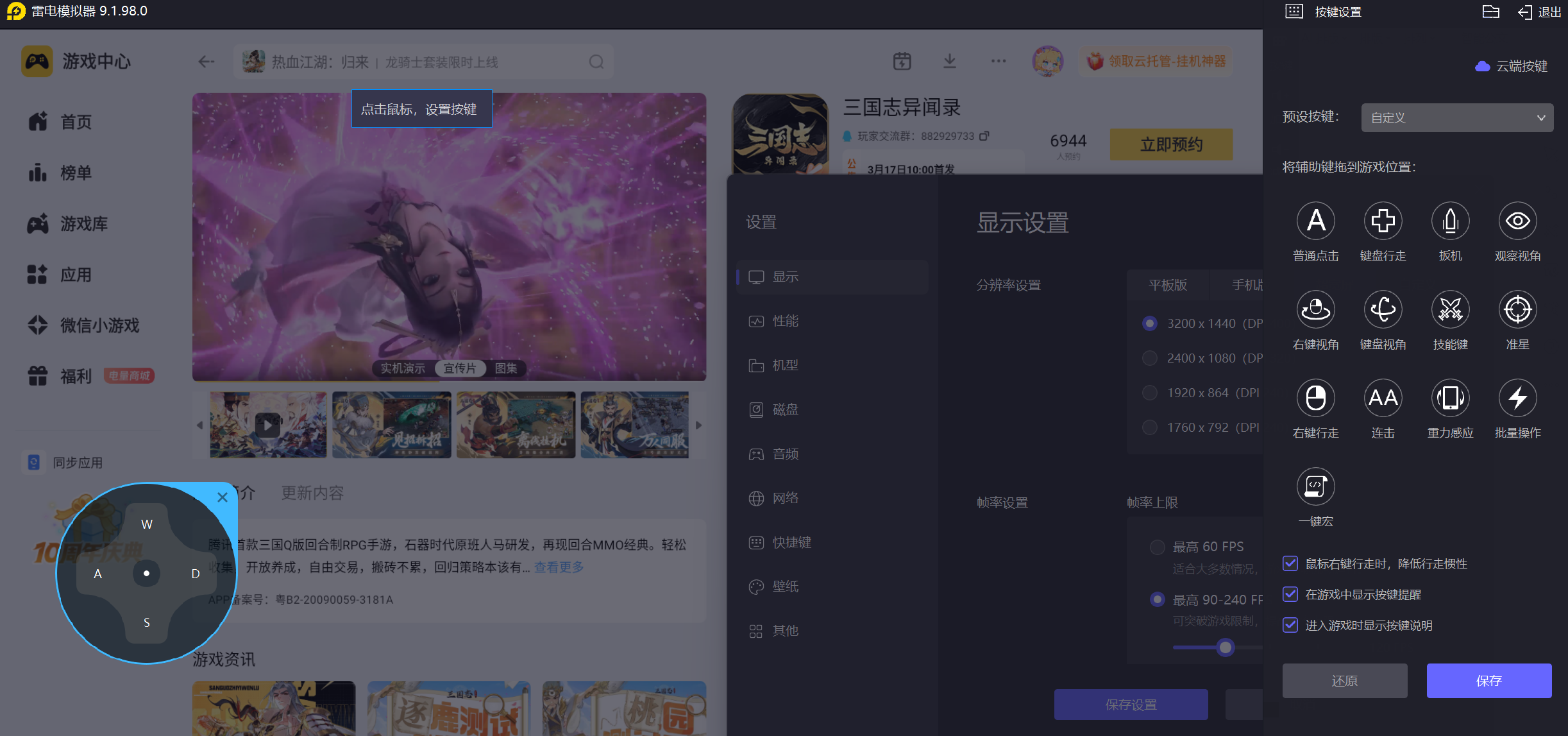
Task: Click the 连击 AA combo icon
Action: 1383,398
